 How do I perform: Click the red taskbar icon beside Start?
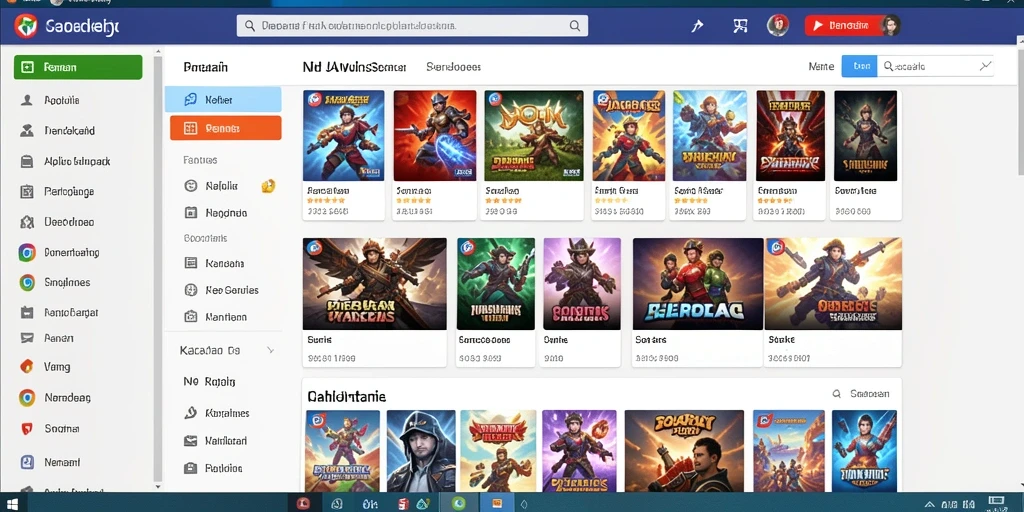[304, 503]
